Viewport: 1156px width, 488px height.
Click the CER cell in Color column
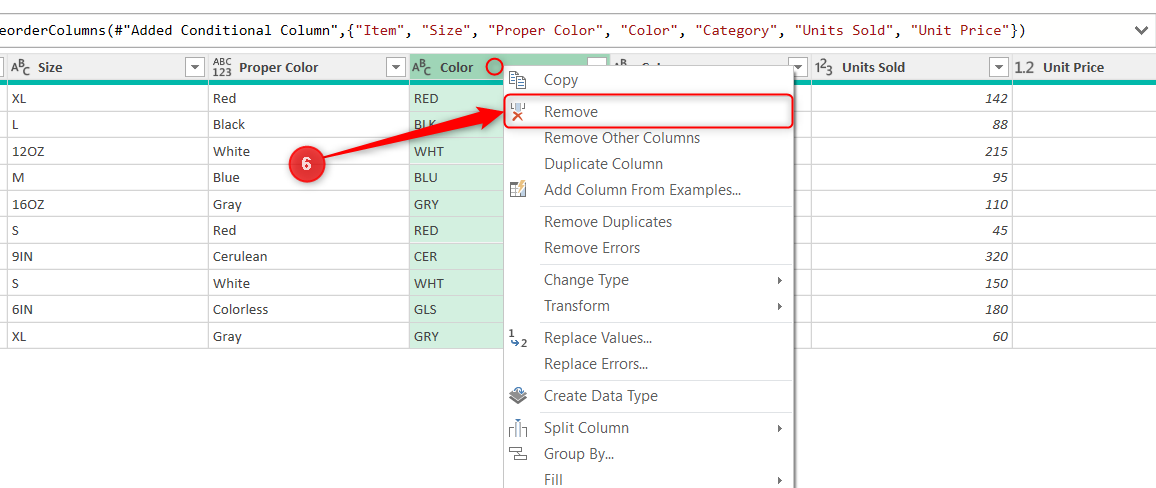(456, 257)
